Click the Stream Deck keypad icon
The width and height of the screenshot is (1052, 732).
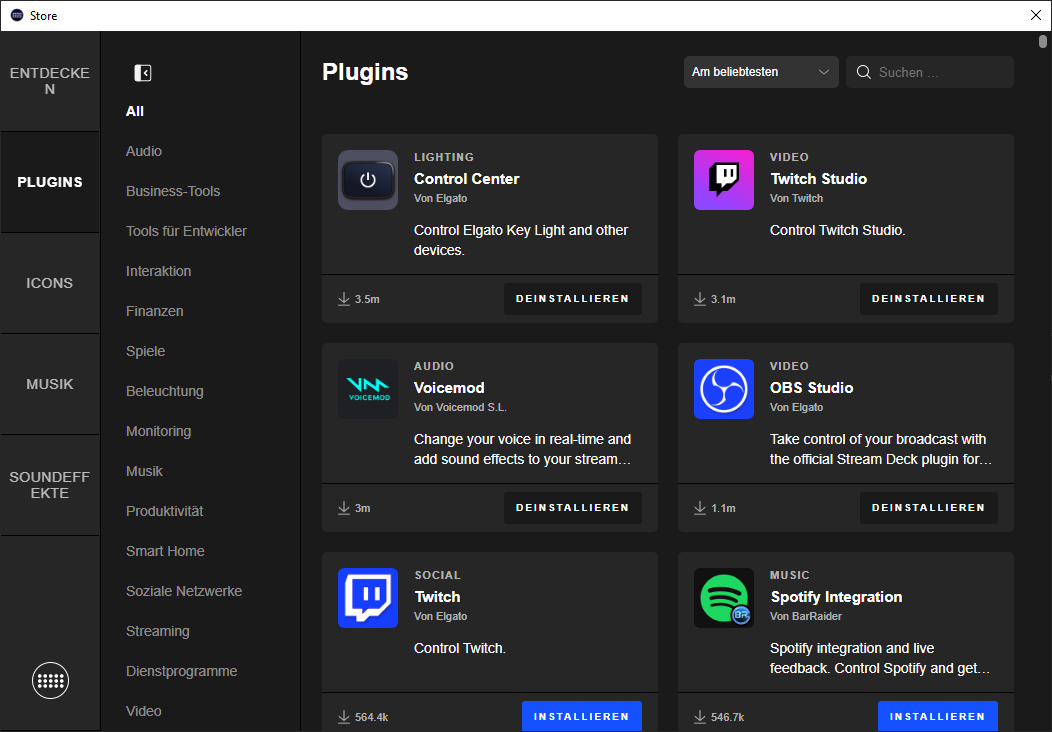click(50, 680)
